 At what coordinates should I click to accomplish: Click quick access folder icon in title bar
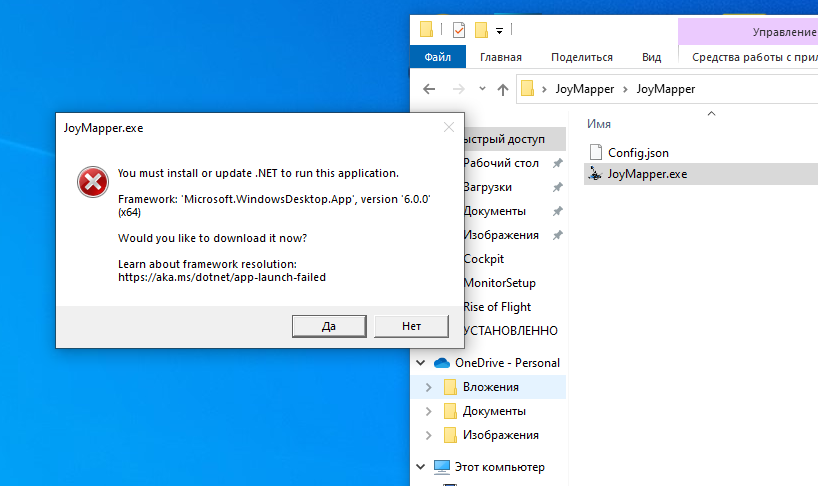(x=426, y=29)
